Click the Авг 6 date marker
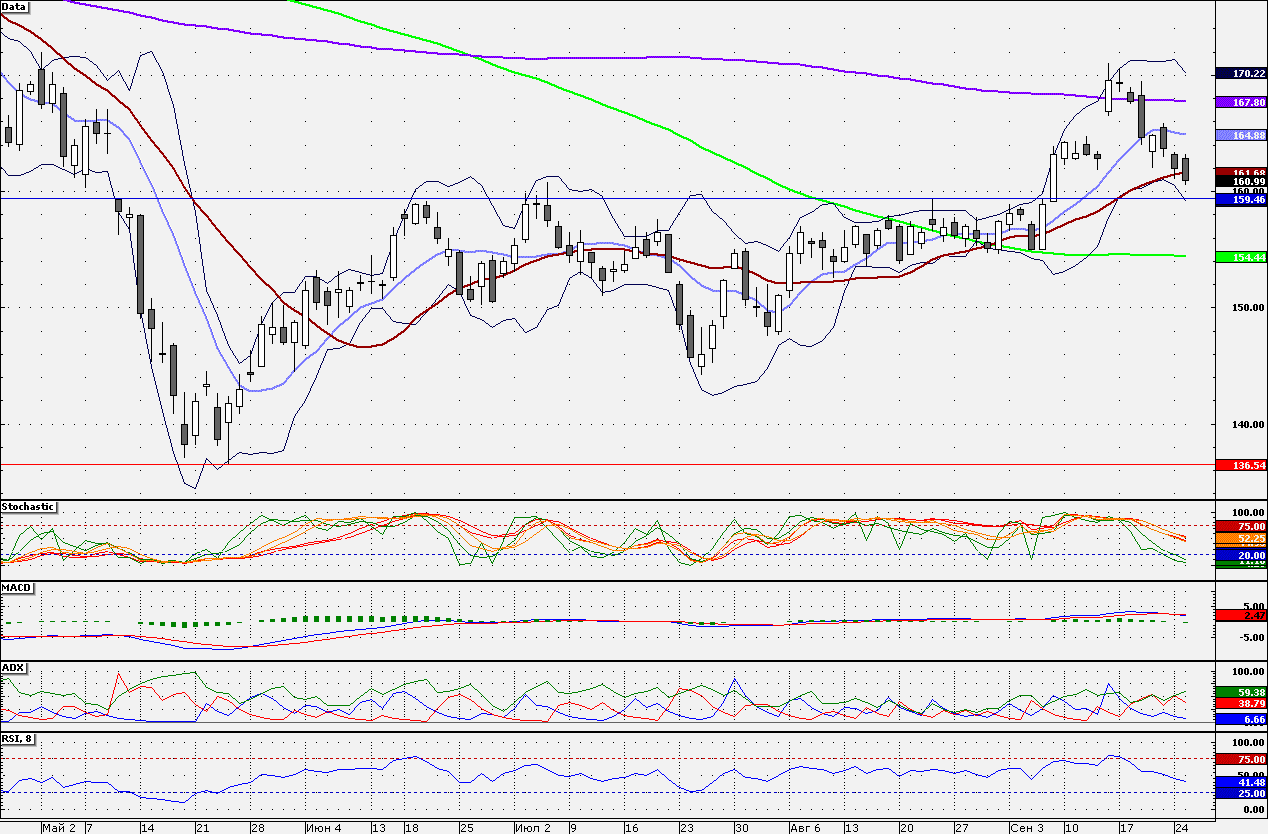 (804, 828)
